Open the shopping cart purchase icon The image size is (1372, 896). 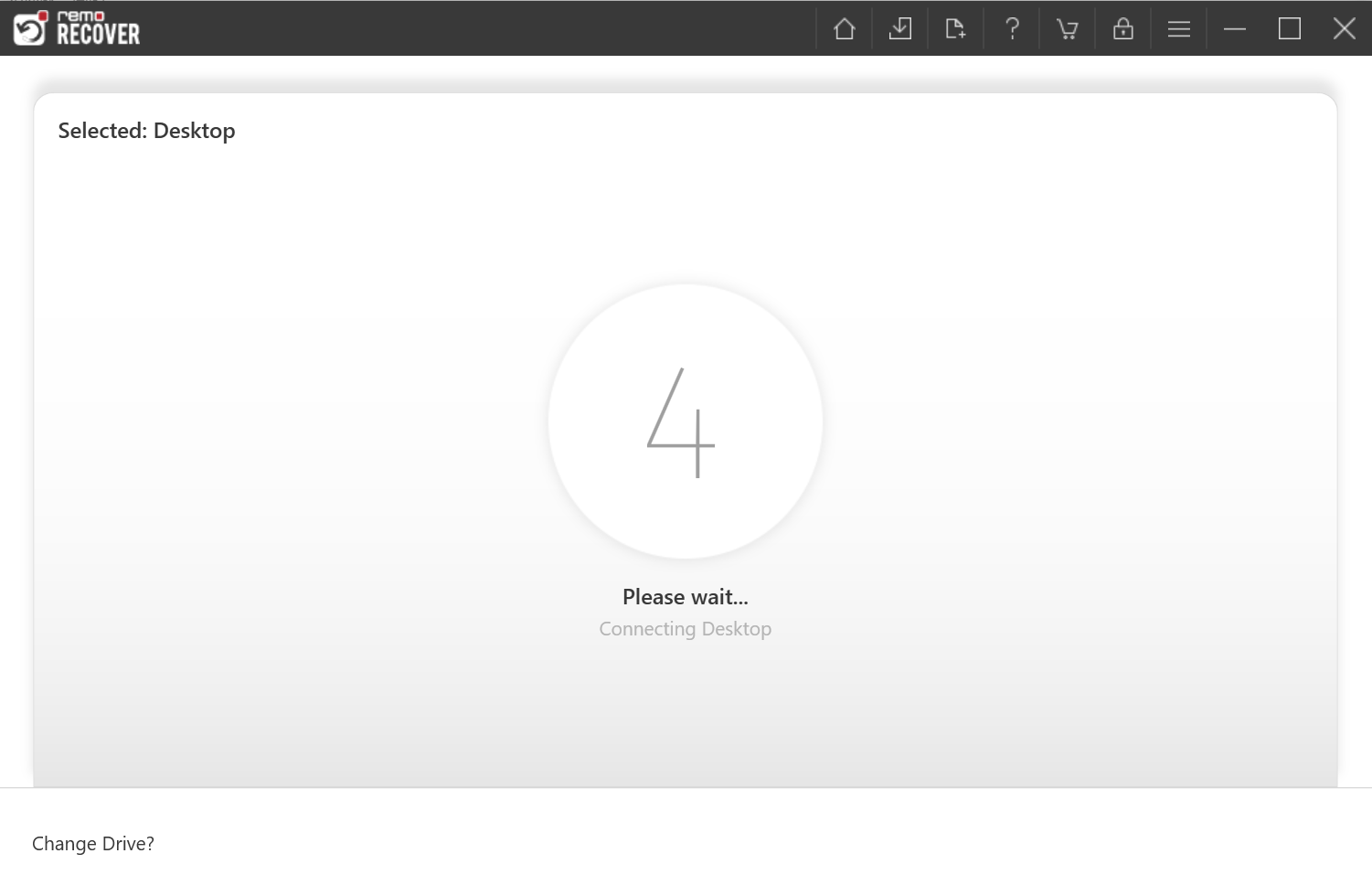coord(1068,29)
